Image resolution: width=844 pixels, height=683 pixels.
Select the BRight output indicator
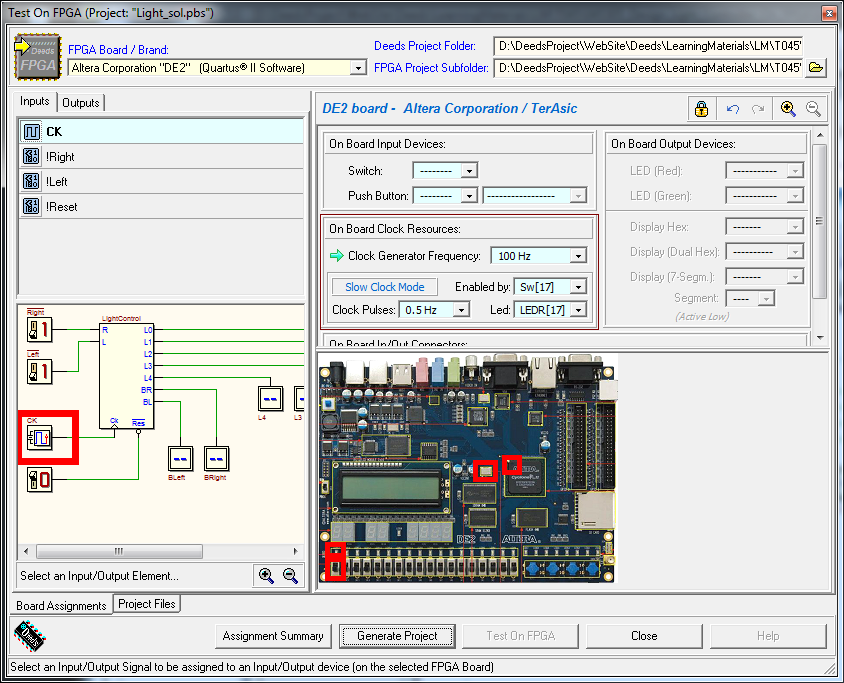(216, 459)
